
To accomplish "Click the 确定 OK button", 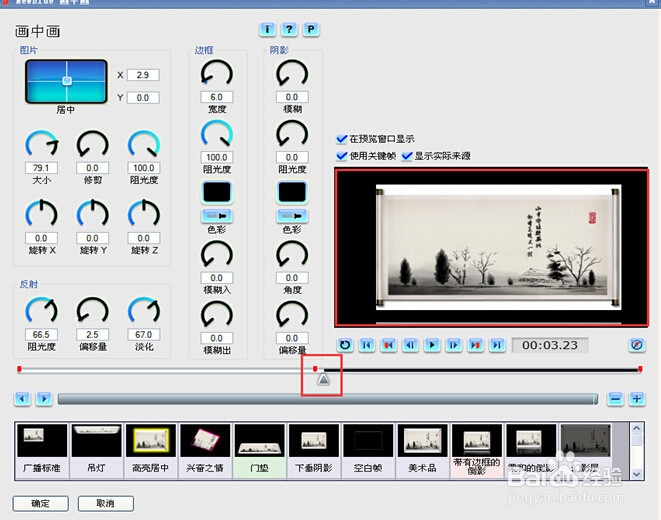I will pos(40,504).
